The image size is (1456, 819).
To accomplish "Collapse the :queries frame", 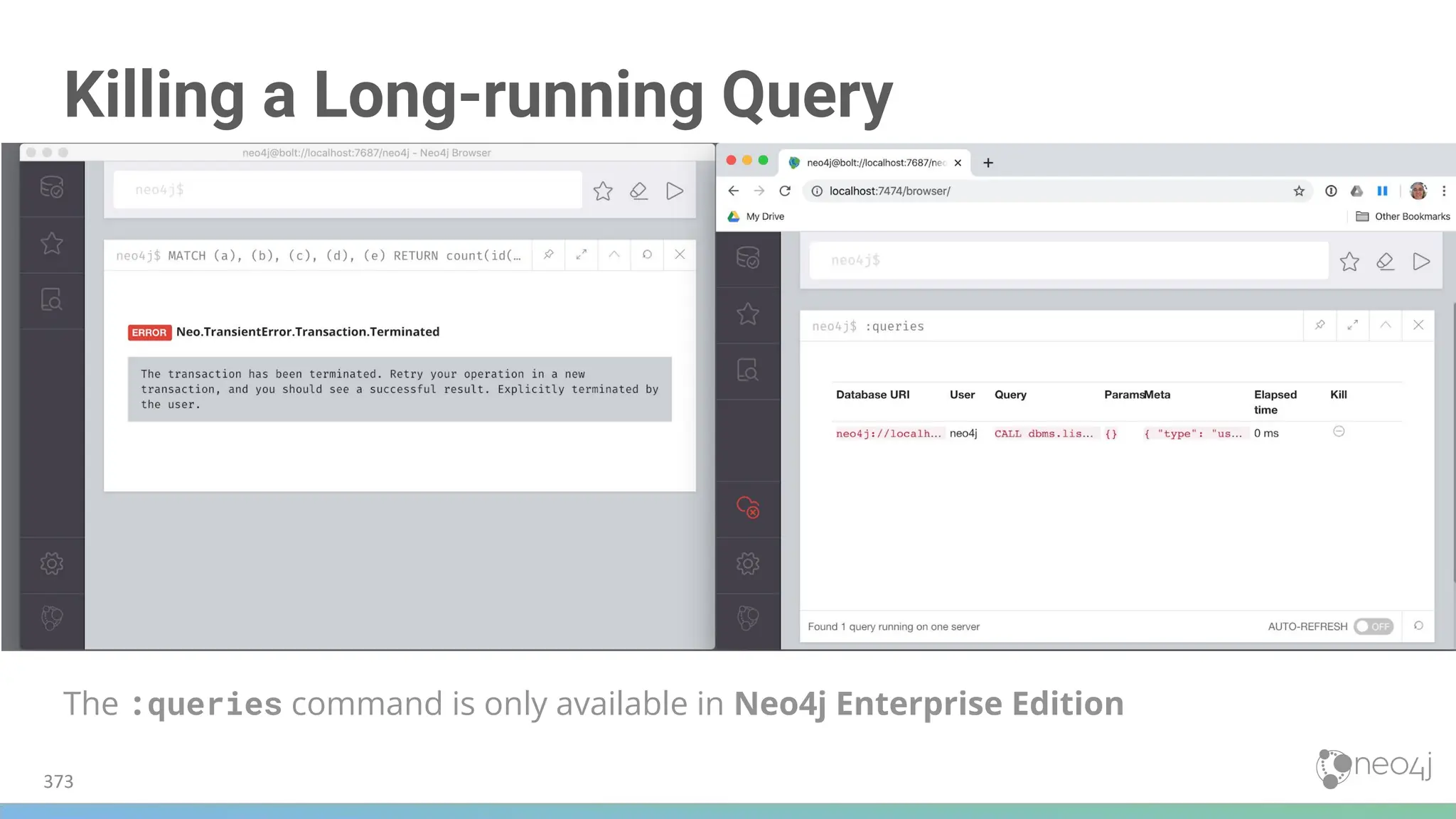I will coord(1386,325).
